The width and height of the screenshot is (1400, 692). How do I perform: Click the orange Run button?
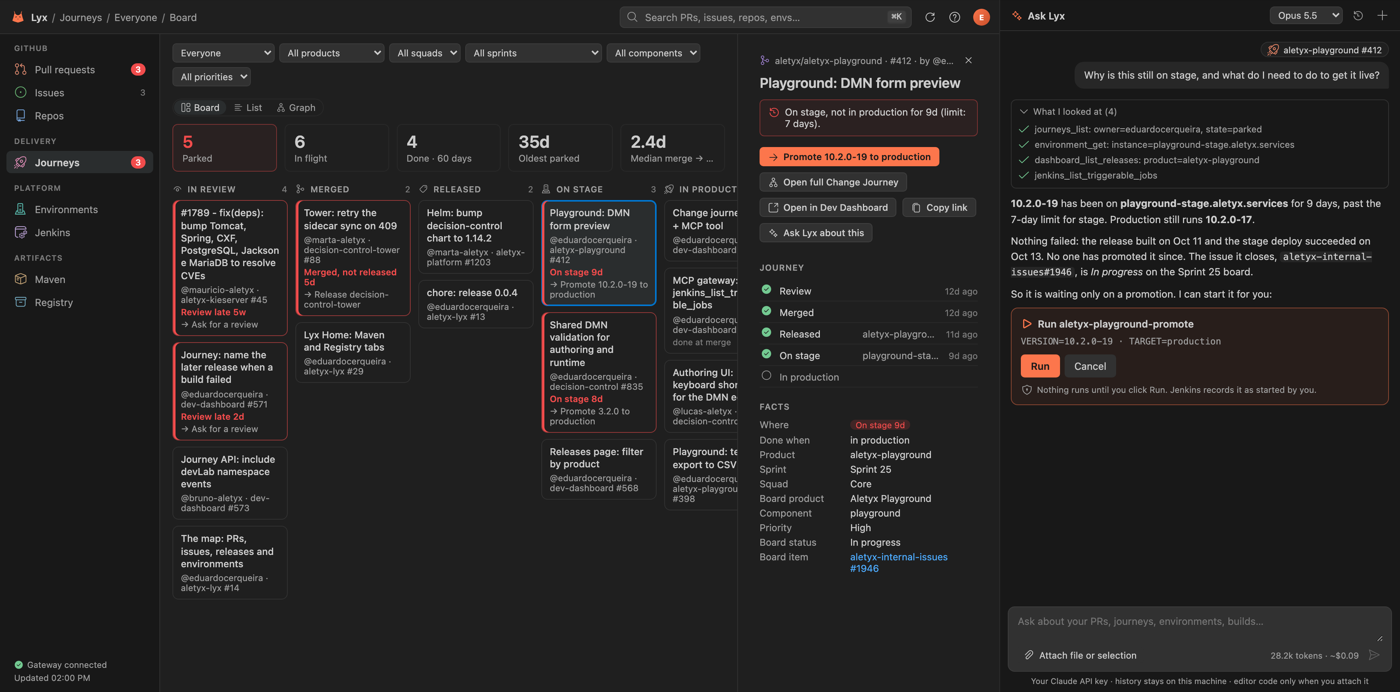pos(1040,366)
